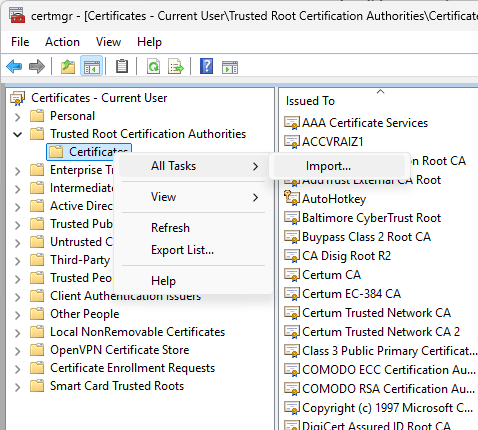Click the Export List toolbar icon
Viewport: 478px width, 430px height.
(x=176, y=66)
